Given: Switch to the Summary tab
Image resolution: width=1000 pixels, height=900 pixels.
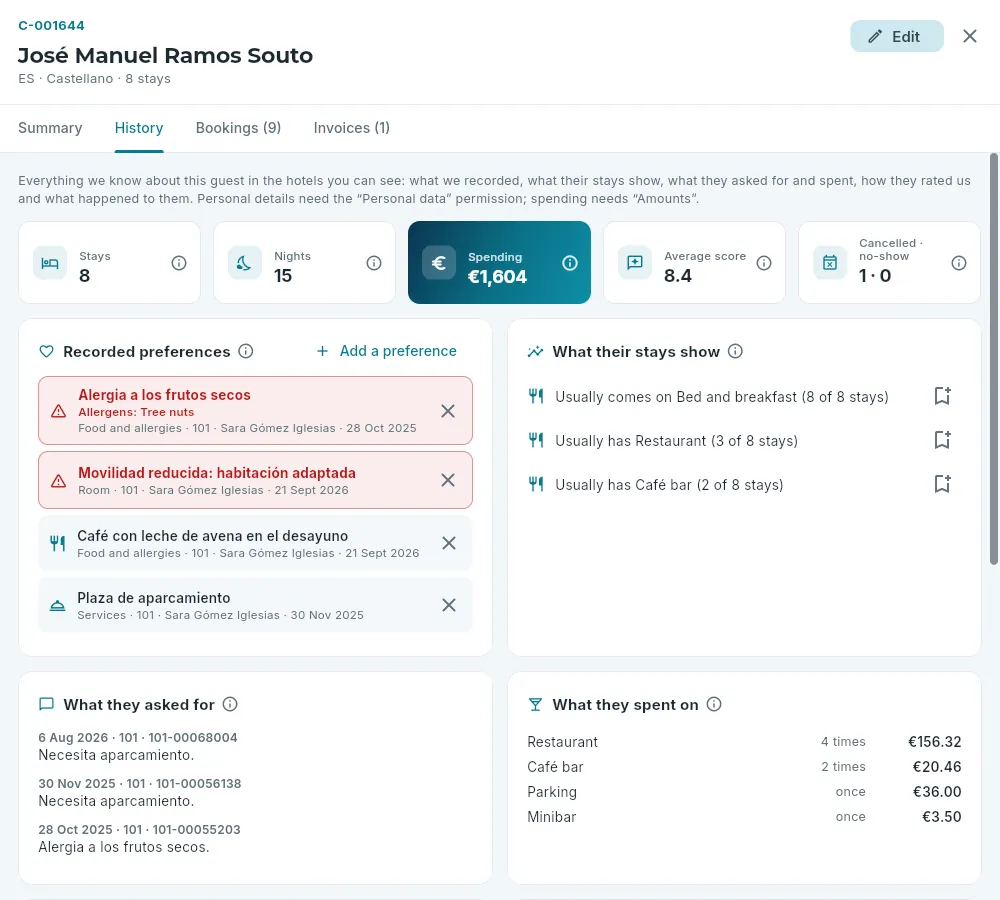Looking at the screenshot, I should tap(50, 128).
